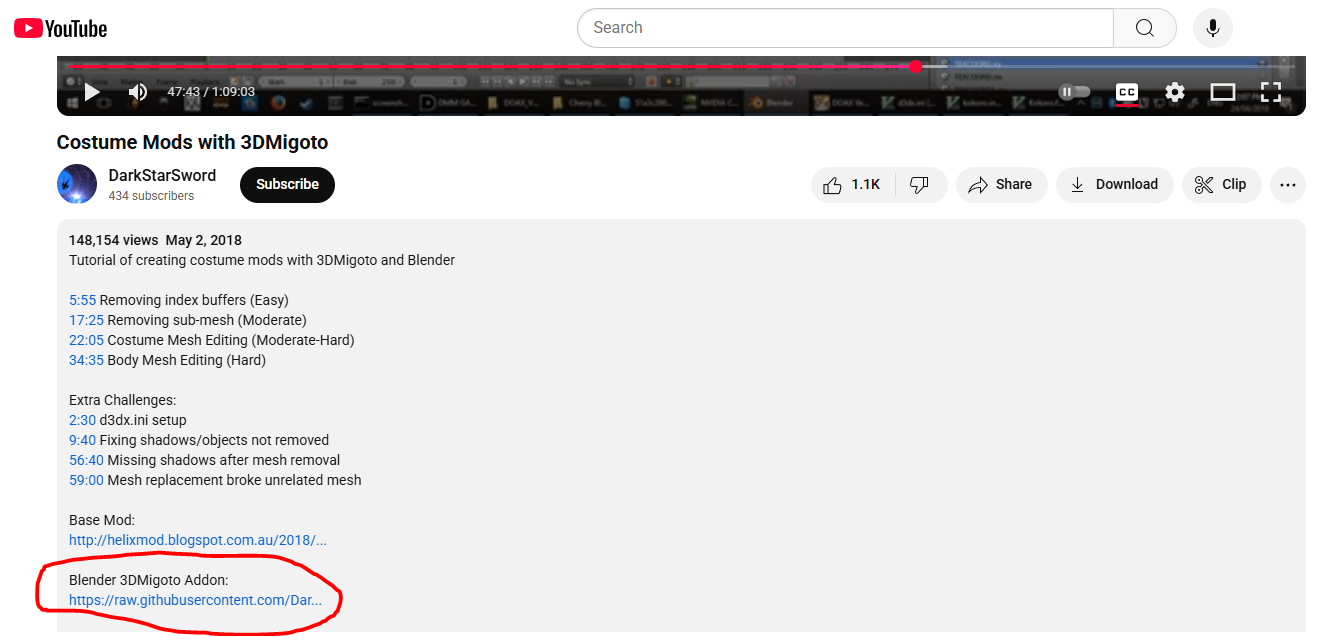The height and width of the screenshot is (636, 1317).
Task: Jump to 17:25 Removing sub-mesh timestamp
Action: [x=86, y=320]
